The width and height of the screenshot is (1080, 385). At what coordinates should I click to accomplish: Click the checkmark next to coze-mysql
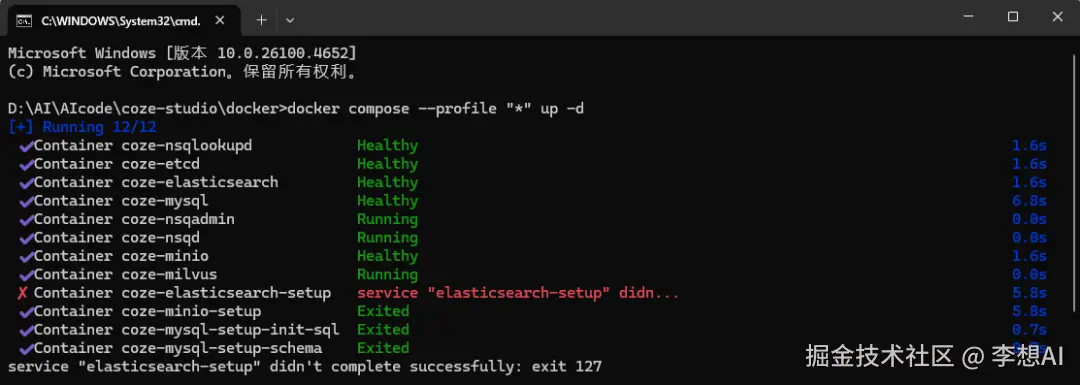tap(25, 201)
